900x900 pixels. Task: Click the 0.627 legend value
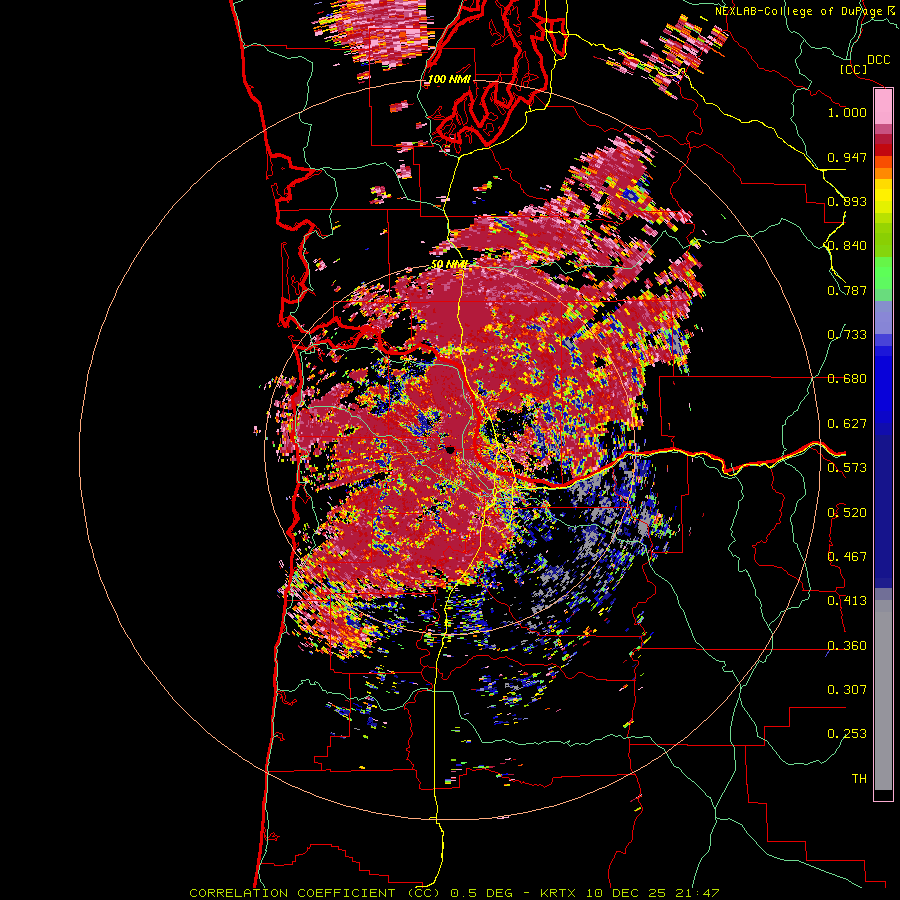click(847, 424)
